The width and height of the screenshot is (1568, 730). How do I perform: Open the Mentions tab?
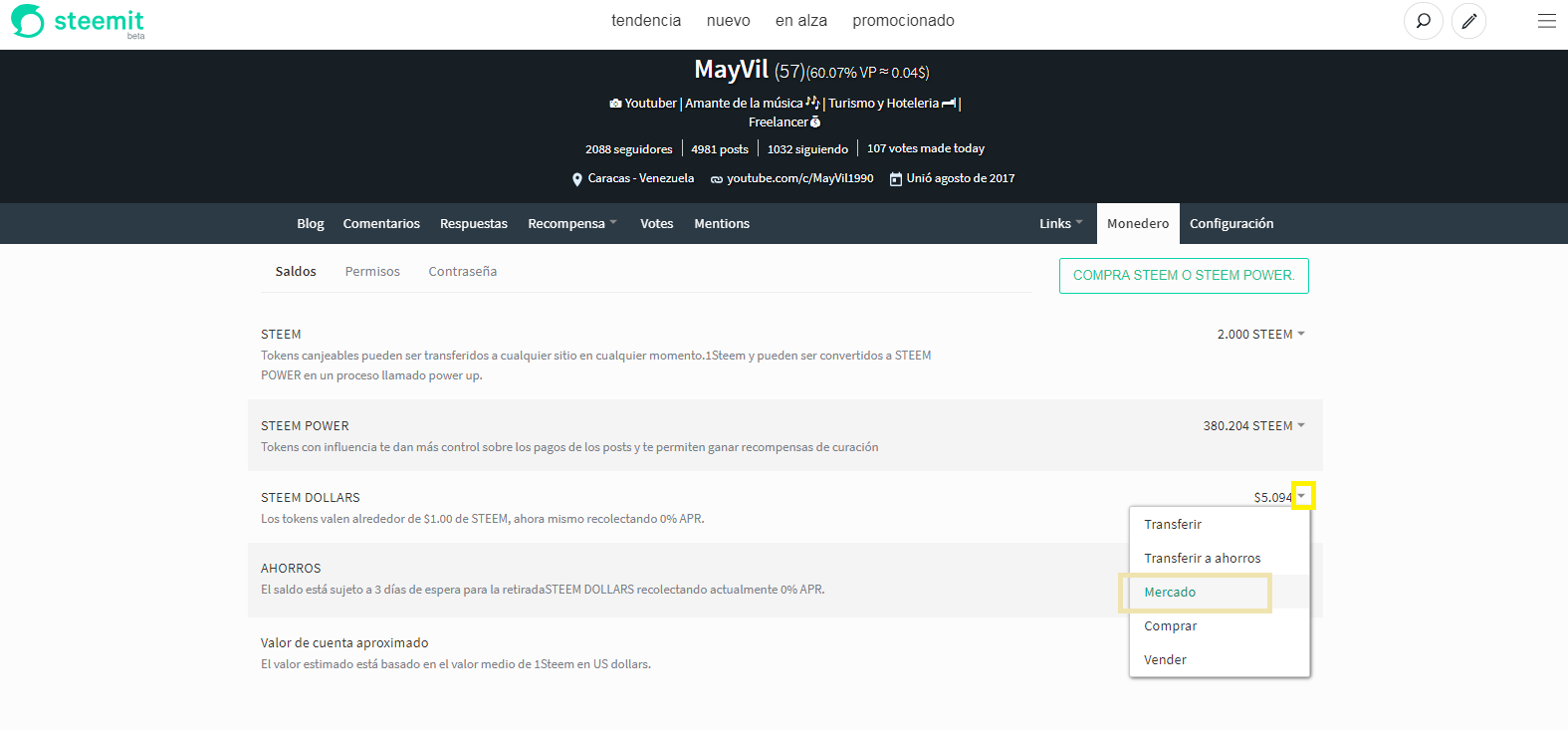(x=722, y=224)
